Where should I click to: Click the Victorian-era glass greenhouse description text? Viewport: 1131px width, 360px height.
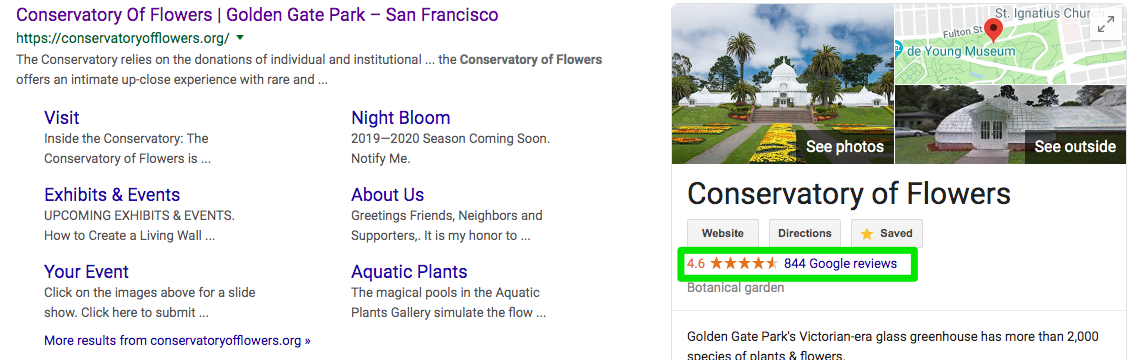point(892,345)
